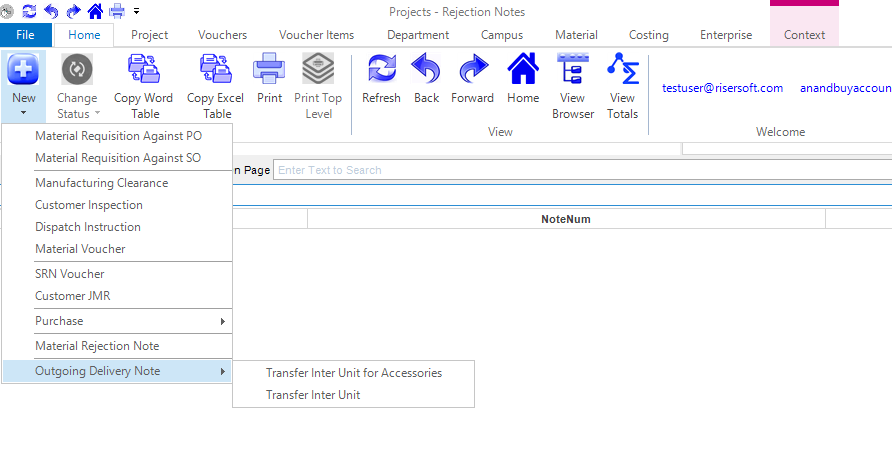
Task: Switch to the Vouchers ribbon tab
Action: point(222,35)
